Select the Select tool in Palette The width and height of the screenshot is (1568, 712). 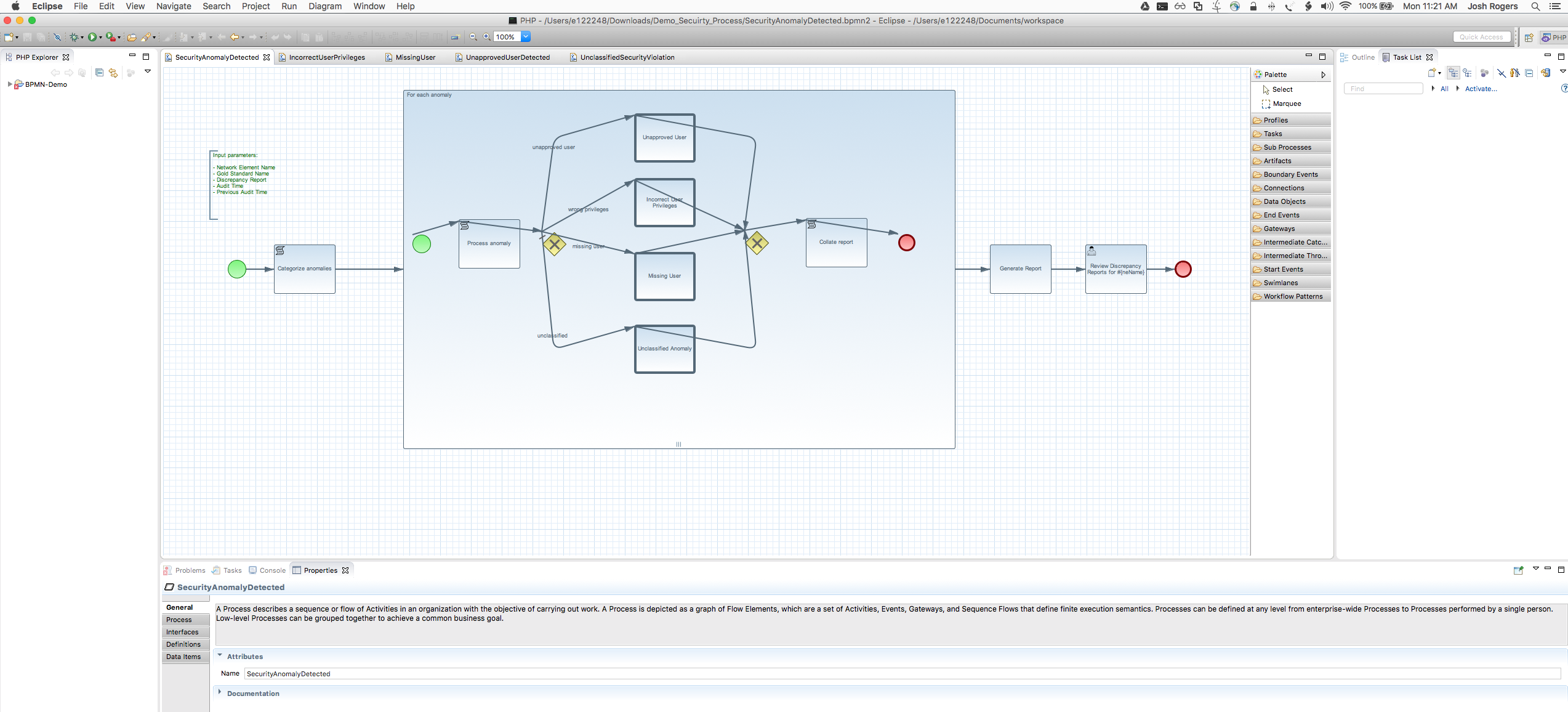point(1282,89)
